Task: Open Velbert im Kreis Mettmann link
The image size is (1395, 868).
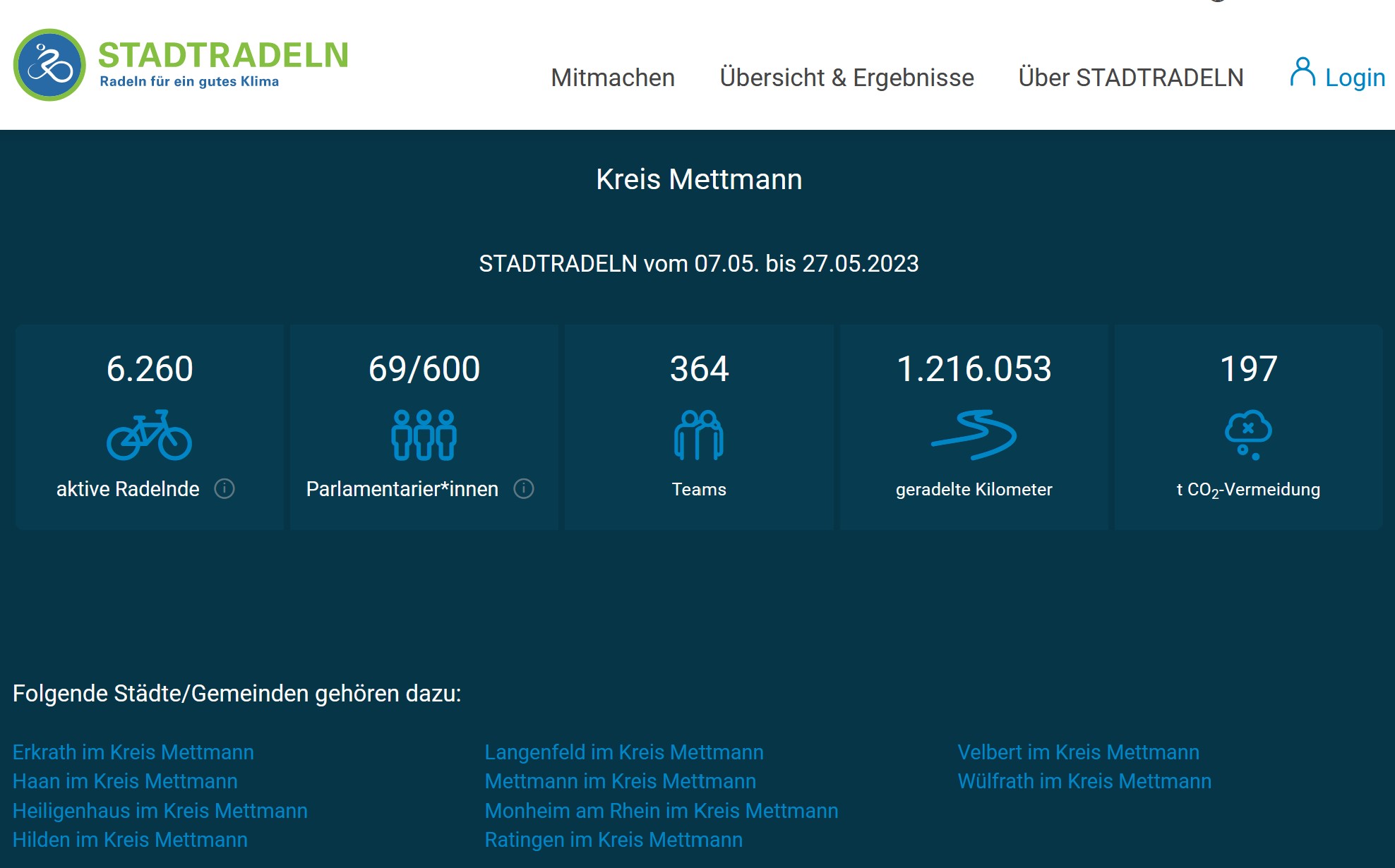Action: [x=1078, y=752]
